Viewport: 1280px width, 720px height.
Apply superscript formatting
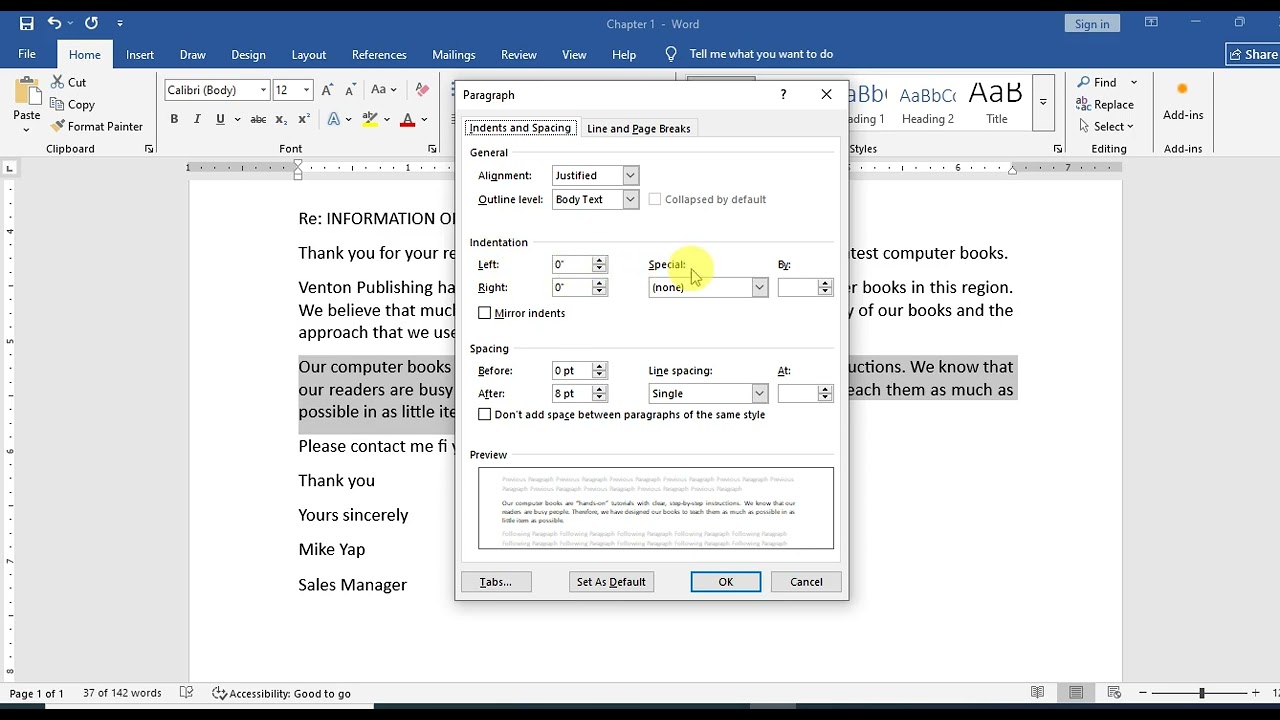[x=304, y=119]
